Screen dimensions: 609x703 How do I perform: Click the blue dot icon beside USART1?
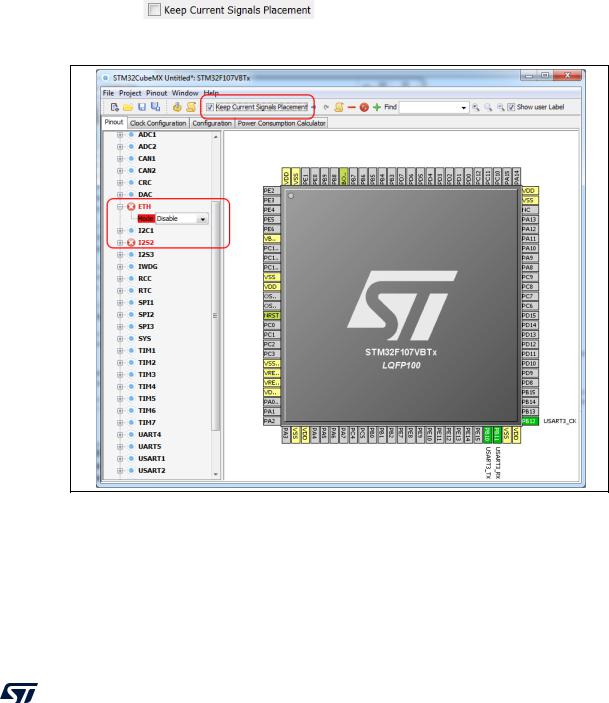coord(131,459)
